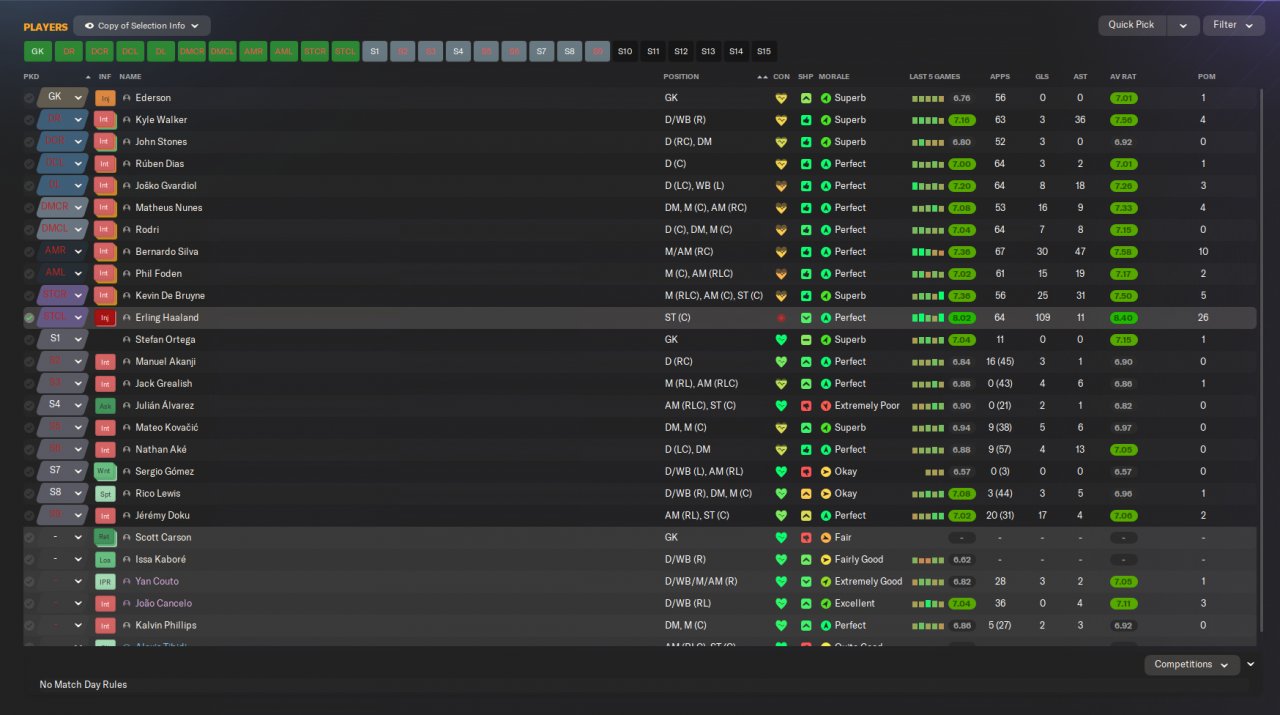The image size is (1280, 715).
Task: Sort by the Morale column header
Action: click(835, 77)
